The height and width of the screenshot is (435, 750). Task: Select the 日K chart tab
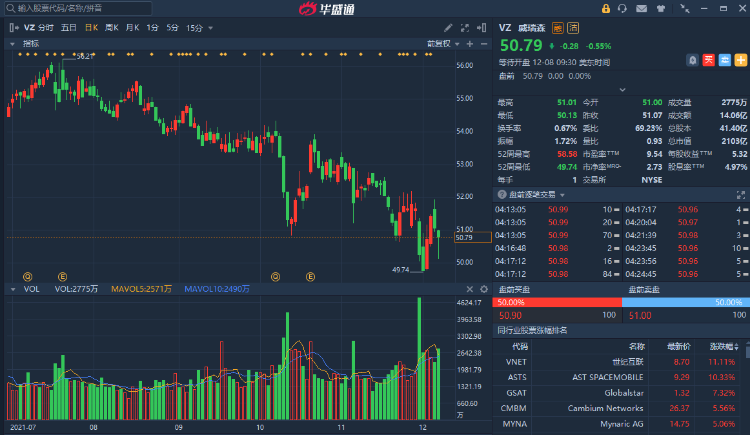91,28
